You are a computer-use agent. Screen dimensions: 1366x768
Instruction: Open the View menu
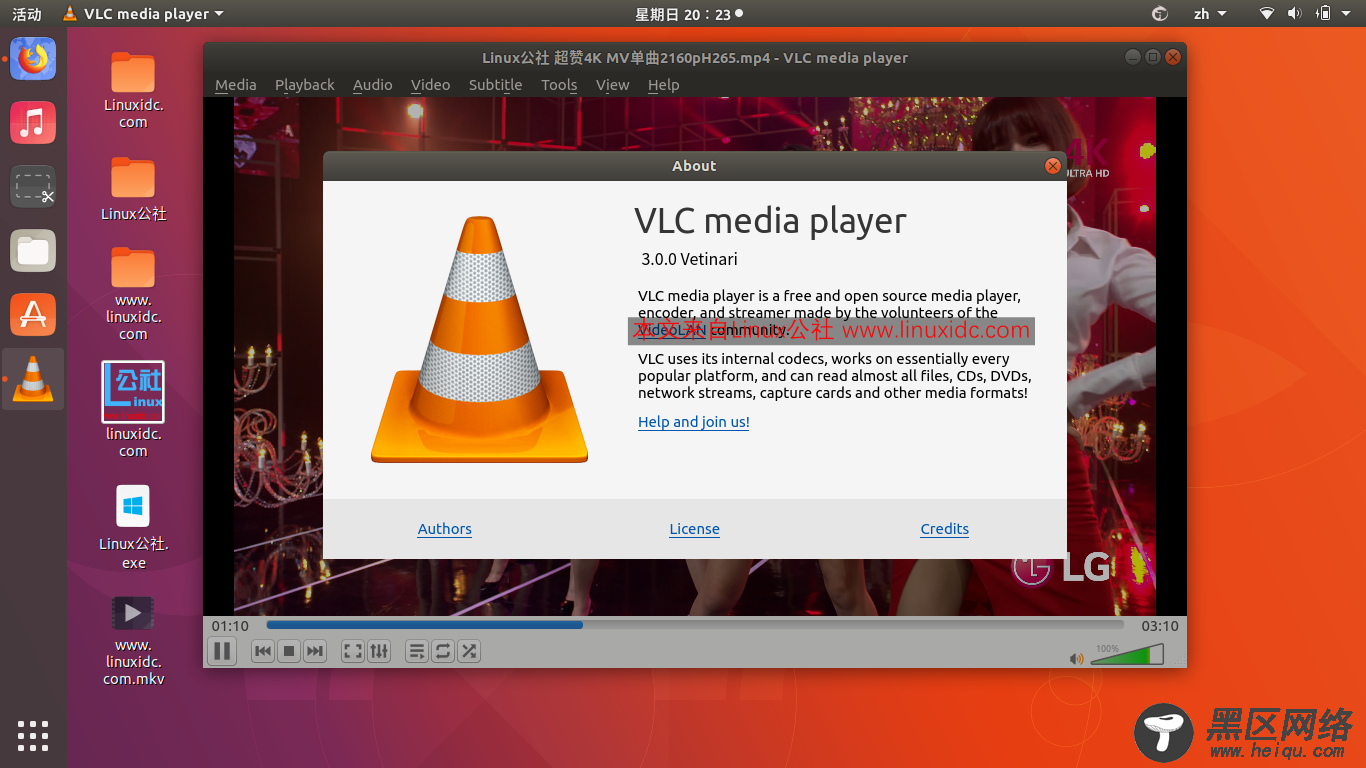pyautogui.click(x=612, y=85)
